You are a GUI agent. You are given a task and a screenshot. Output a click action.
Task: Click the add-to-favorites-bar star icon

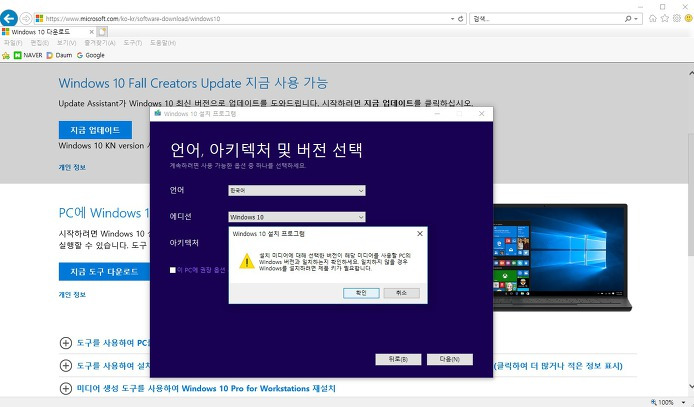click(6, 55)
